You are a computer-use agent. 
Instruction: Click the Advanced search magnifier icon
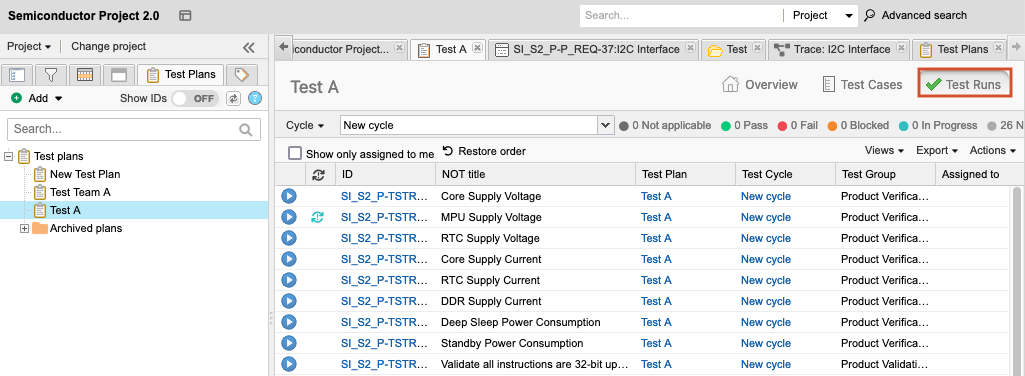(x=870, y=15)
